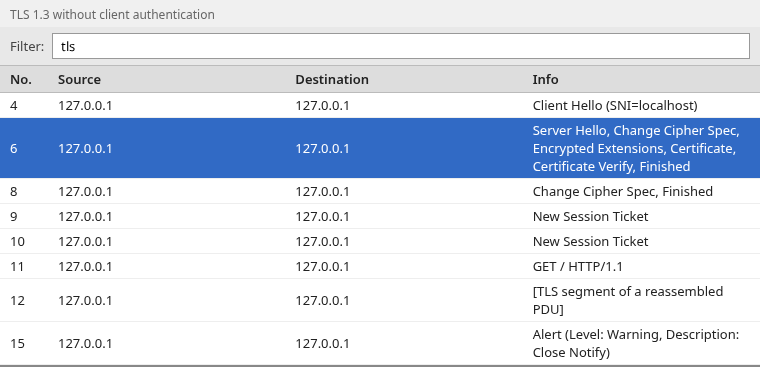The width and height of the screenshot is (760, 367).
Task: Sort by the Info column header
Action: [x=545, y=79]
